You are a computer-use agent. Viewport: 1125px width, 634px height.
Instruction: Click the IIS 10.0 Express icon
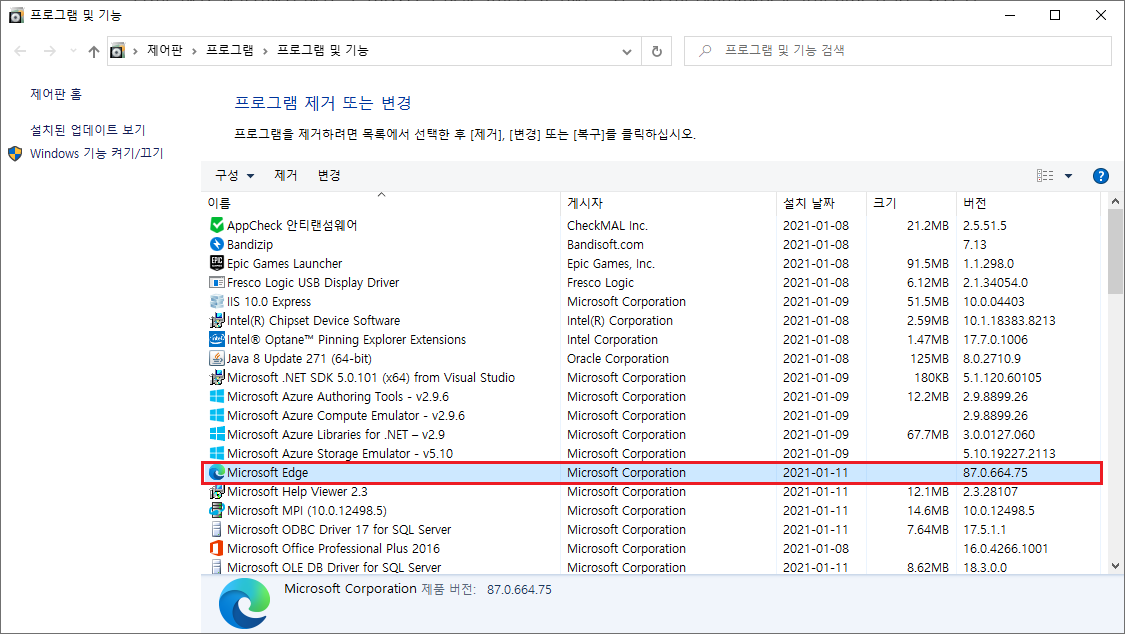pyautogui.click(x=217, y=301)
